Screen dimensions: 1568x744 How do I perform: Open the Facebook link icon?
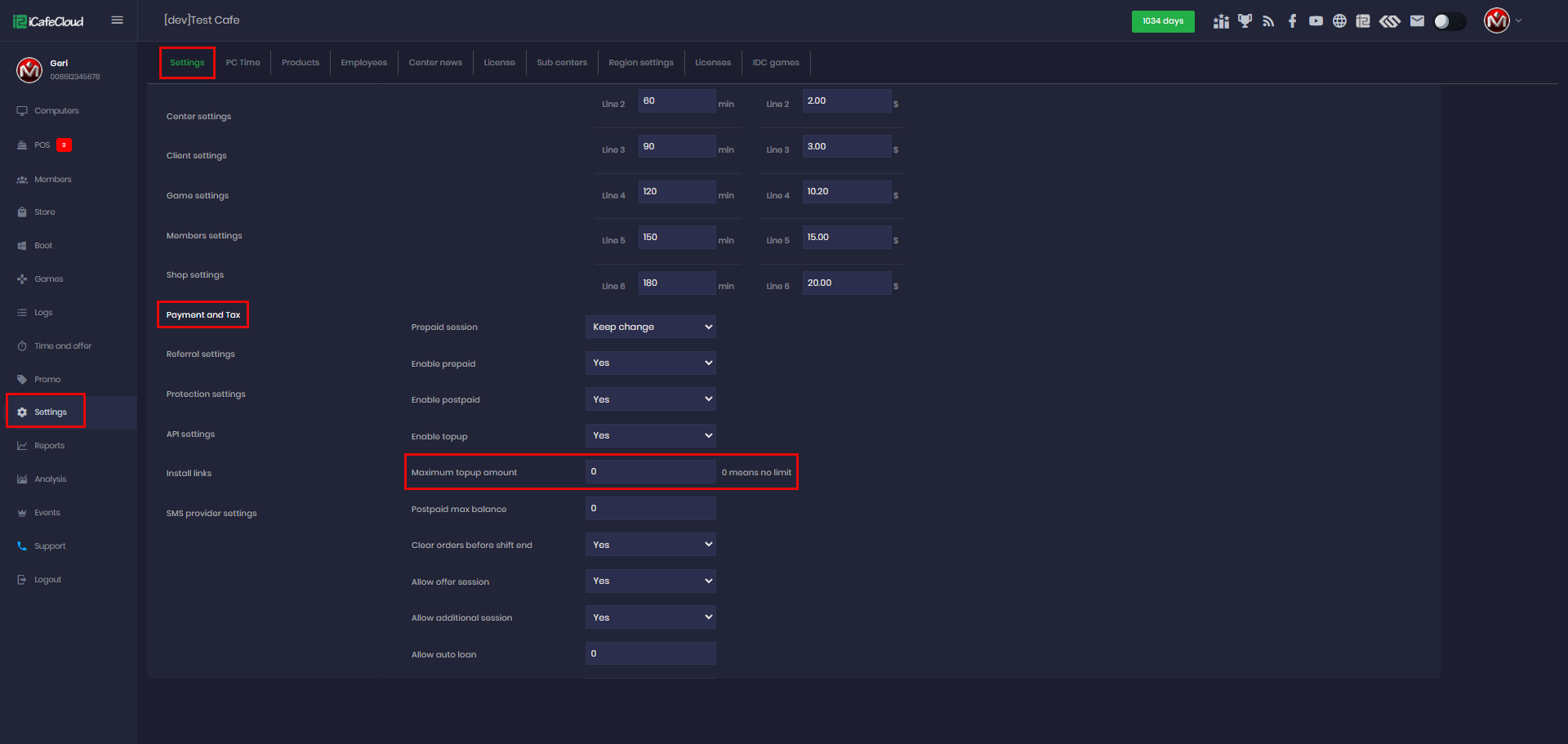point(1292,21)
